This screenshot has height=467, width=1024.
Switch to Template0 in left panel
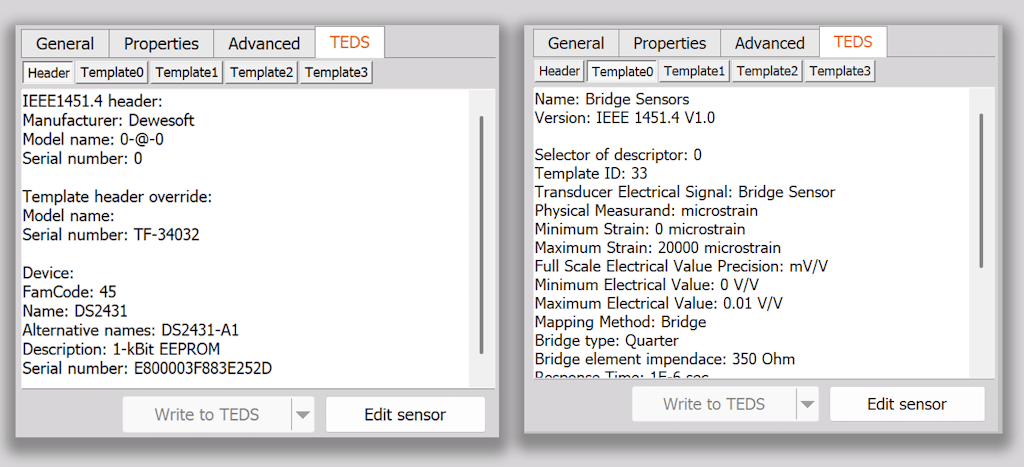[x=112, y=72]
